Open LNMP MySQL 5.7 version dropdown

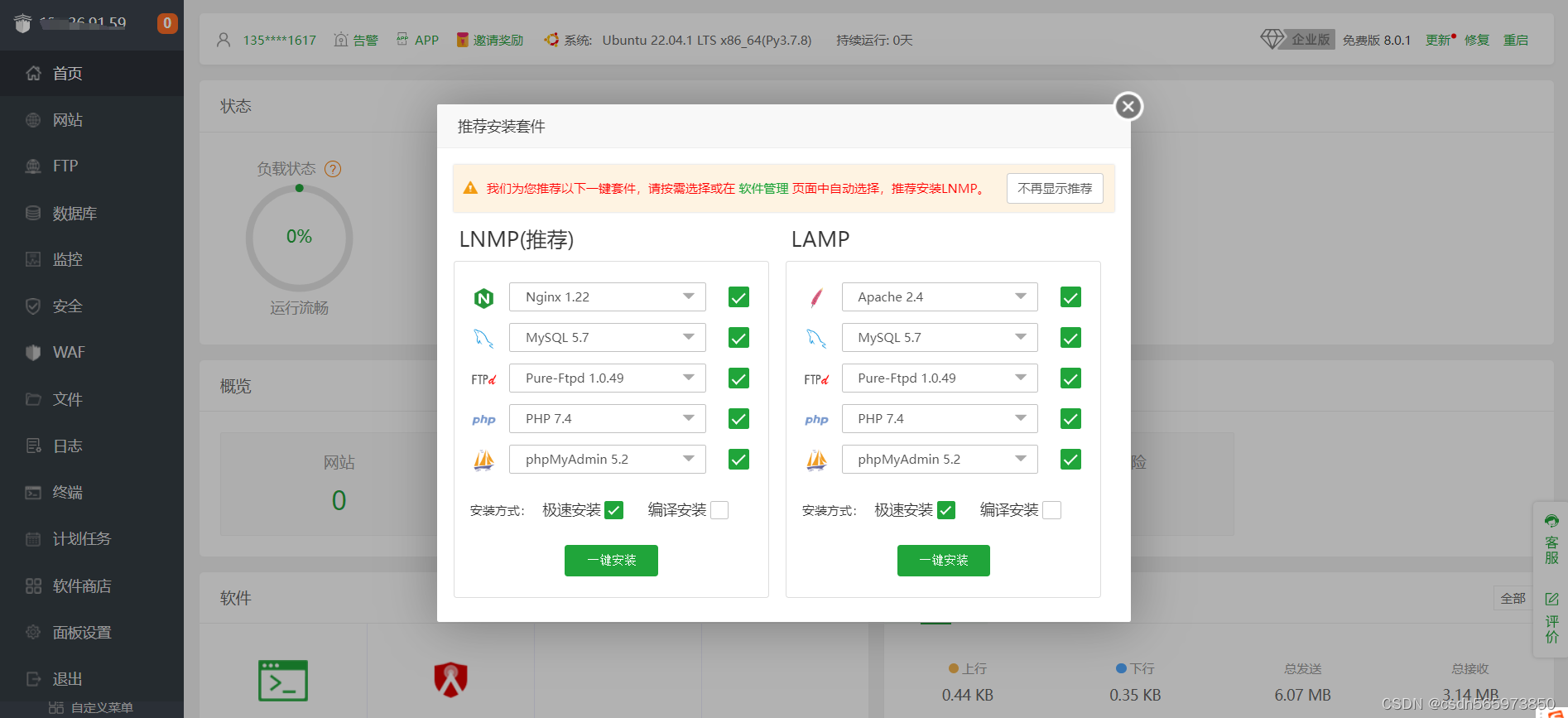click(x=608, y=338)
